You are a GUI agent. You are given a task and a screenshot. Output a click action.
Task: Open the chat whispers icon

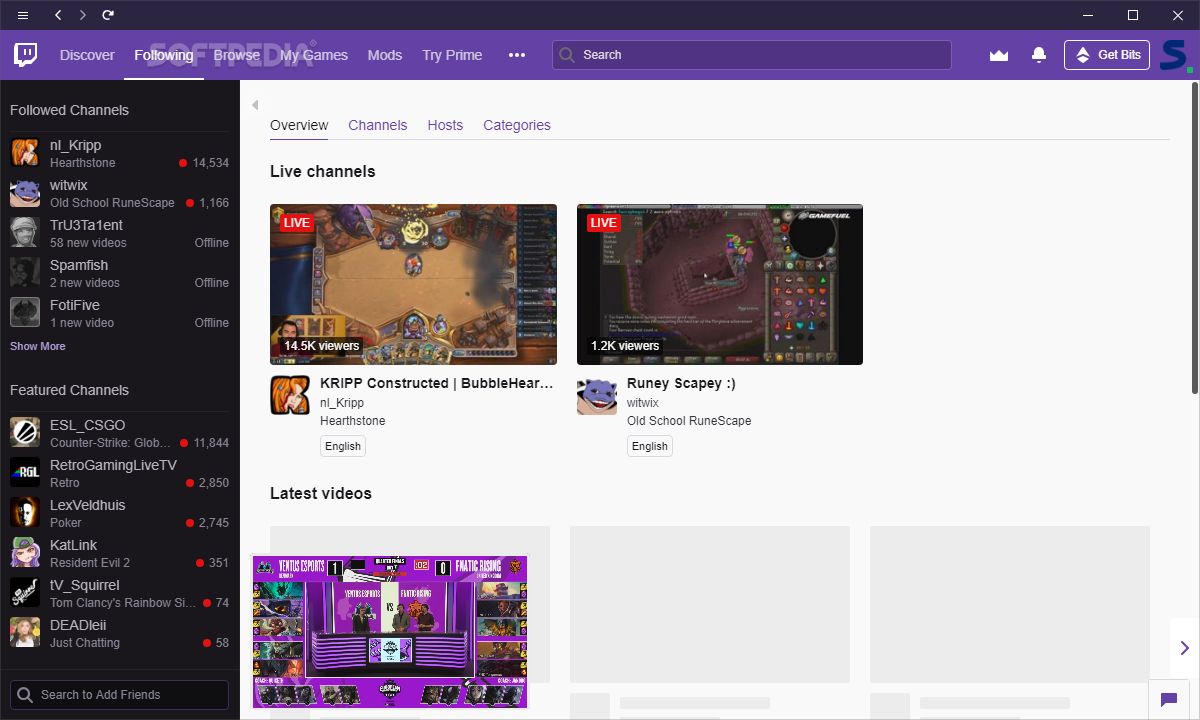1168,699
